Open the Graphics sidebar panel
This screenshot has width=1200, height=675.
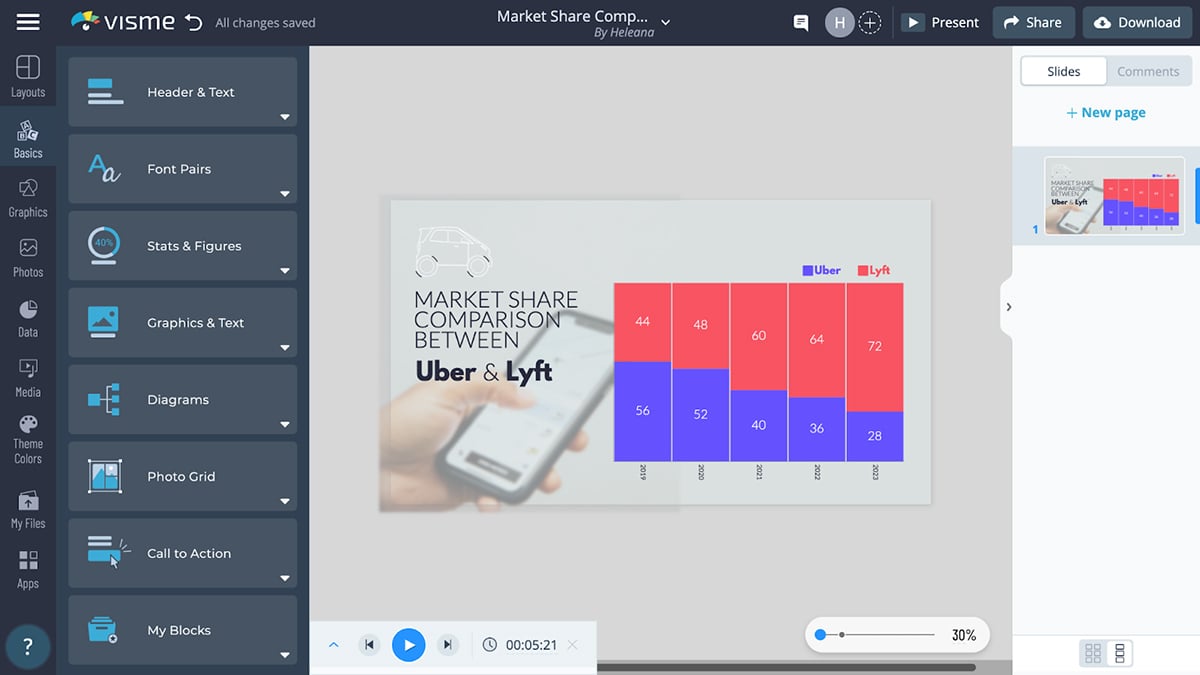tap(28, 198)
